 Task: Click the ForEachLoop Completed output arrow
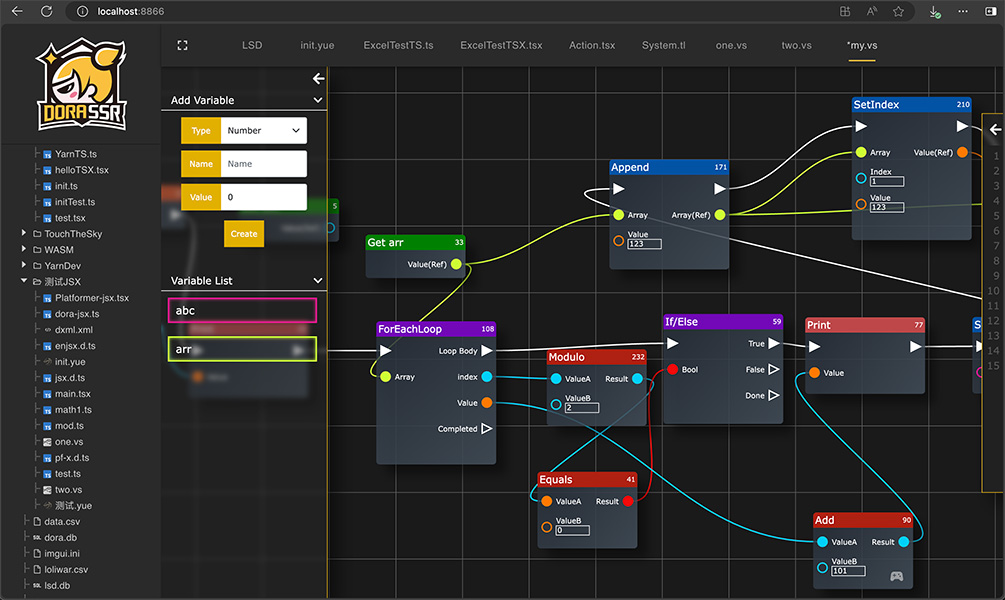[486, 429]
